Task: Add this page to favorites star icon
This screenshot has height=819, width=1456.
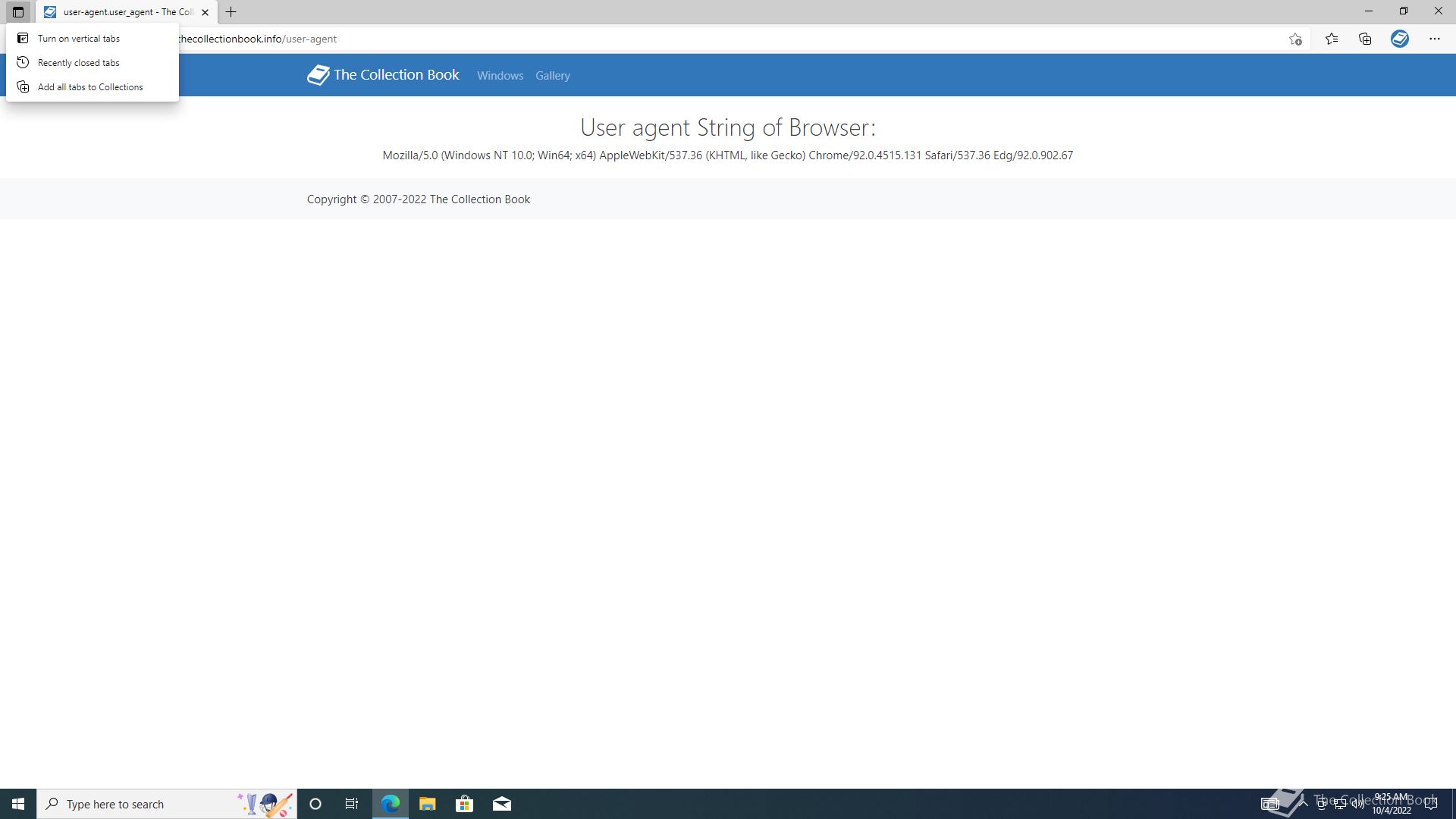Action: [x=1295, y=39]
